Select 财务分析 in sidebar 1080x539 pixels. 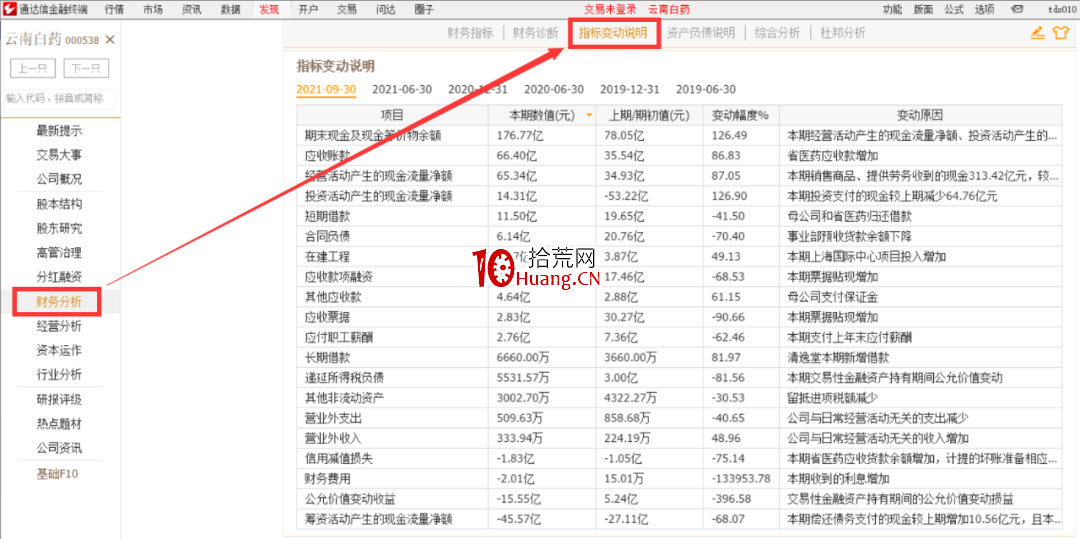click(x=59, y=302)
